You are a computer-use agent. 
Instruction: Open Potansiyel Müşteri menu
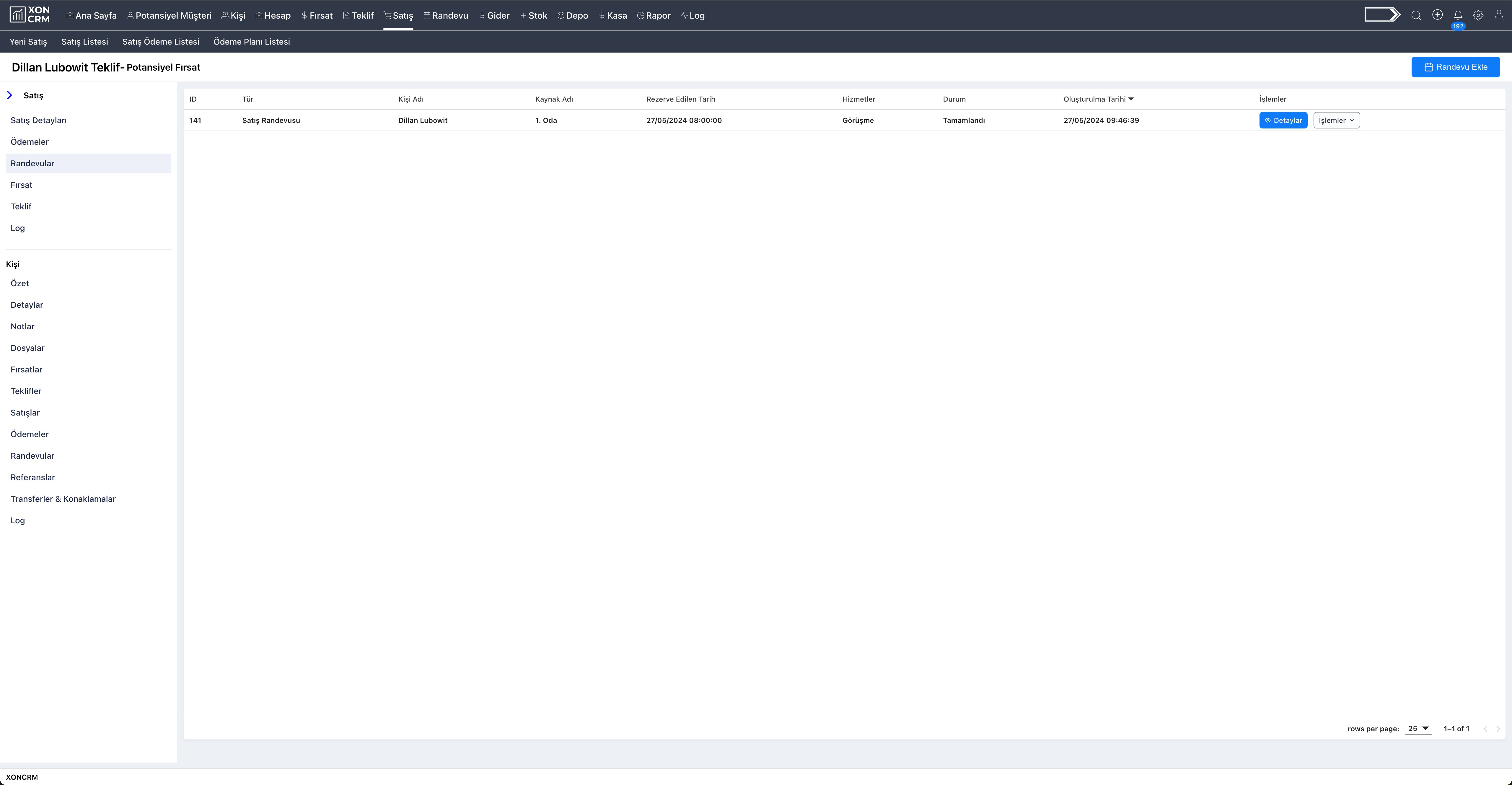pyautogui.click(x=169, y=15)
